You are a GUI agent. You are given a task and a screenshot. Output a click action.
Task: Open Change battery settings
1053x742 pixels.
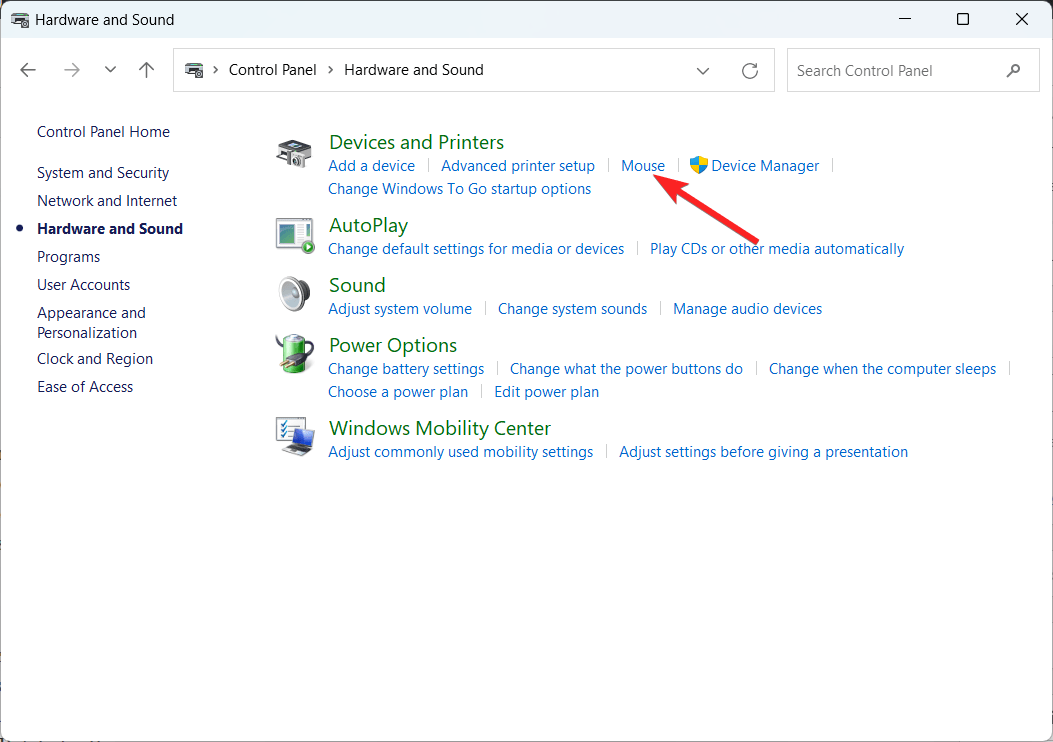406,369
